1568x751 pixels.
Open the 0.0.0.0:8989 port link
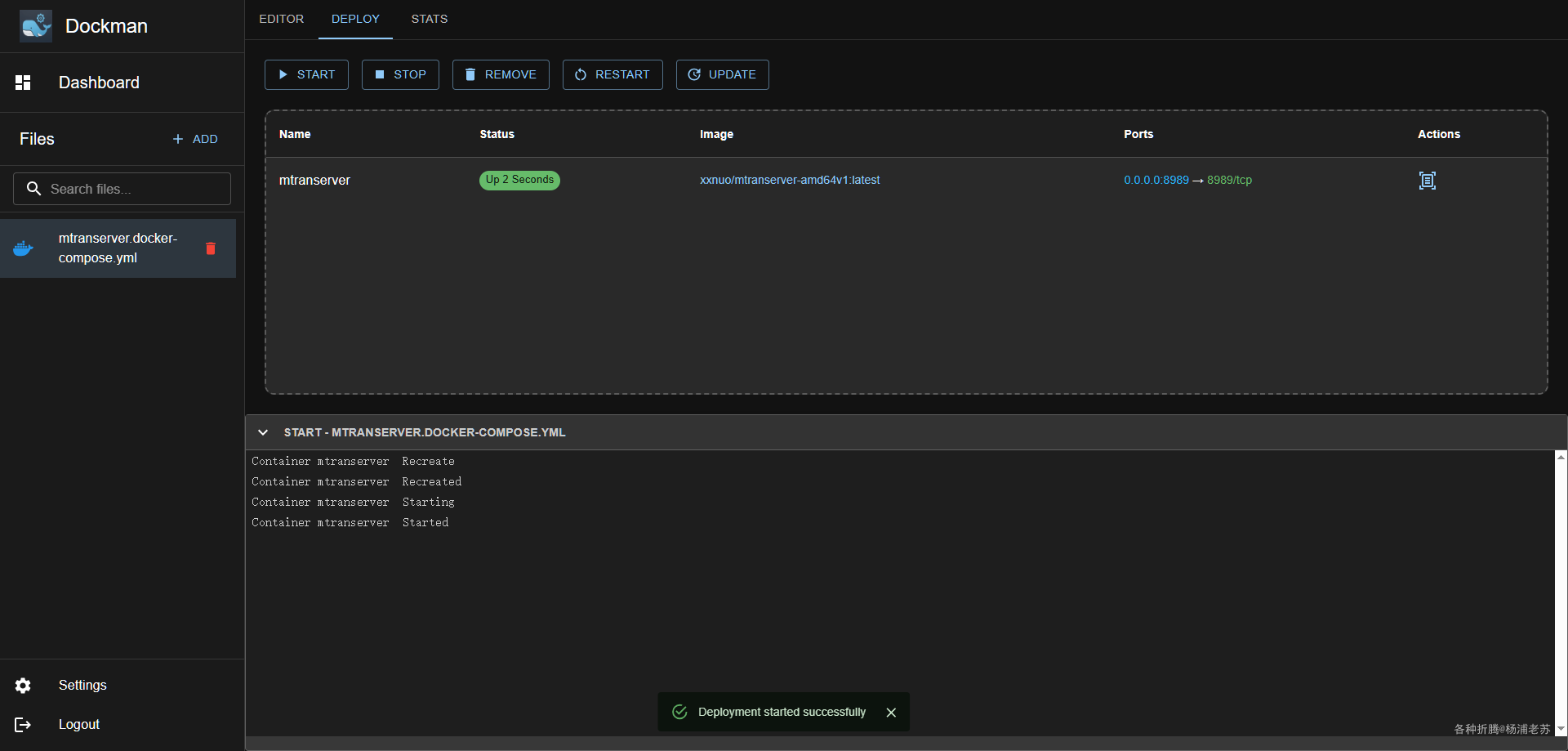click(1156, 180)
